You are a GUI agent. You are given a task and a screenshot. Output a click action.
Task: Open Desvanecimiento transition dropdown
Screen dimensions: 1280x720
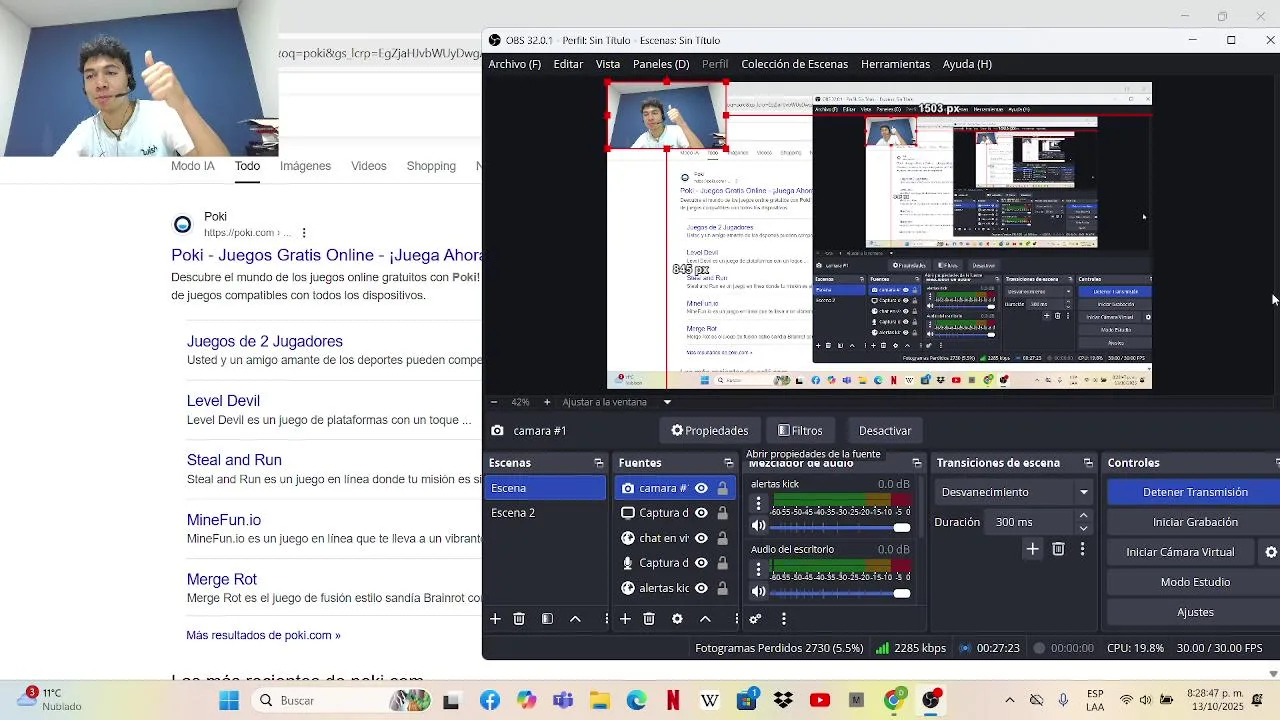pos(1015,492)
